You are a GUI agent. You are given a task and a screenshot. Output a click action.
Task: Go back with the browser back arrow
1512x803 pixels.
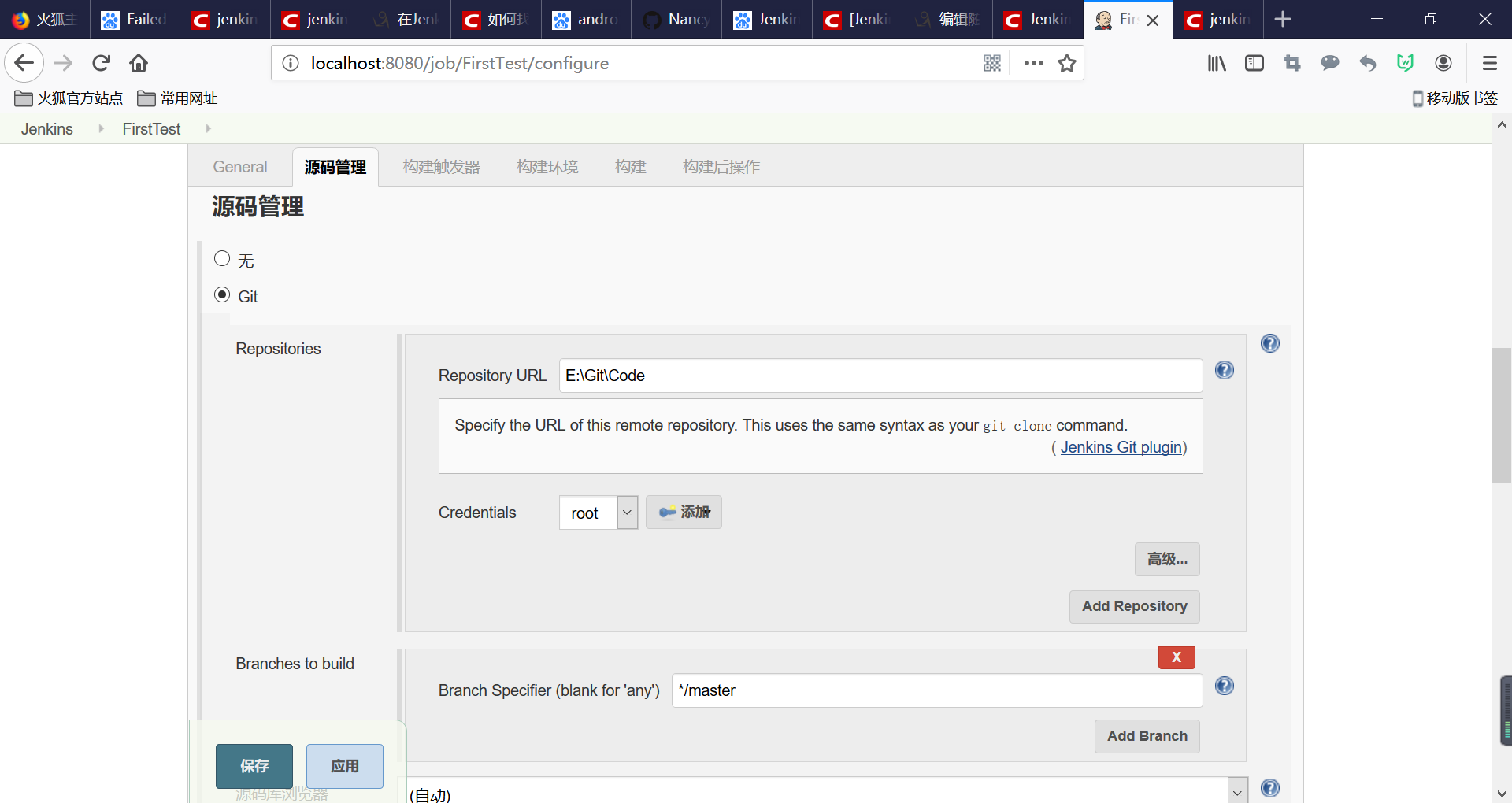click(x=24, y=63)
